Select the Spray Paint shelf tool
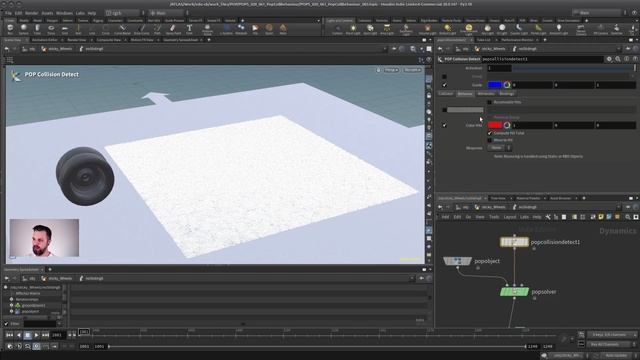 (x=173, y=29)
